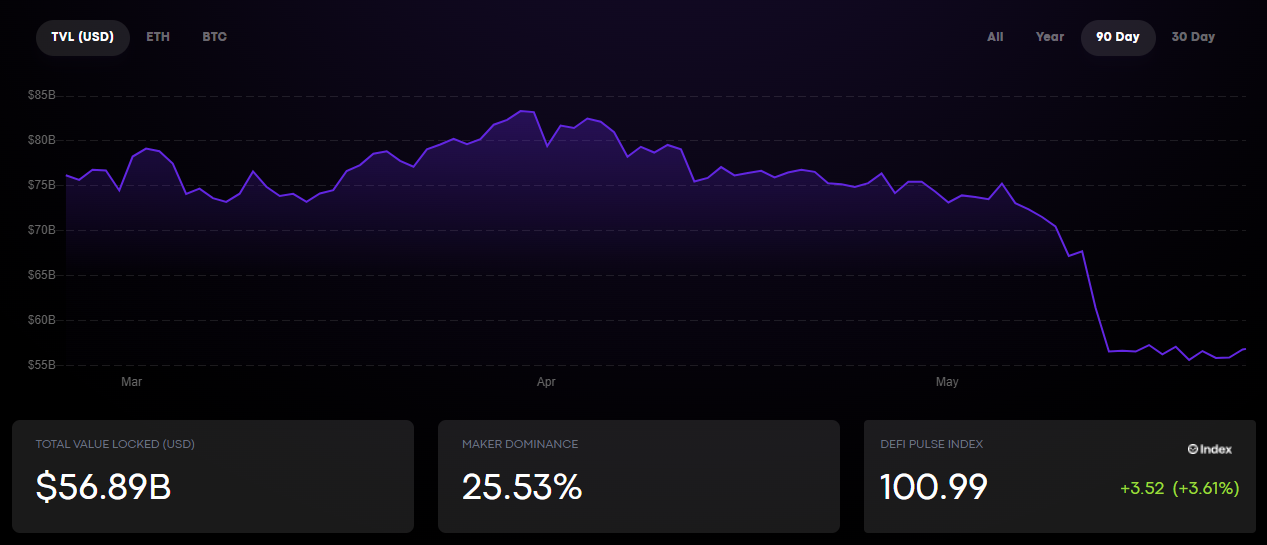Show All time range
The height and width of the screenshot is (545, 1267).
(x=995, y=37)
